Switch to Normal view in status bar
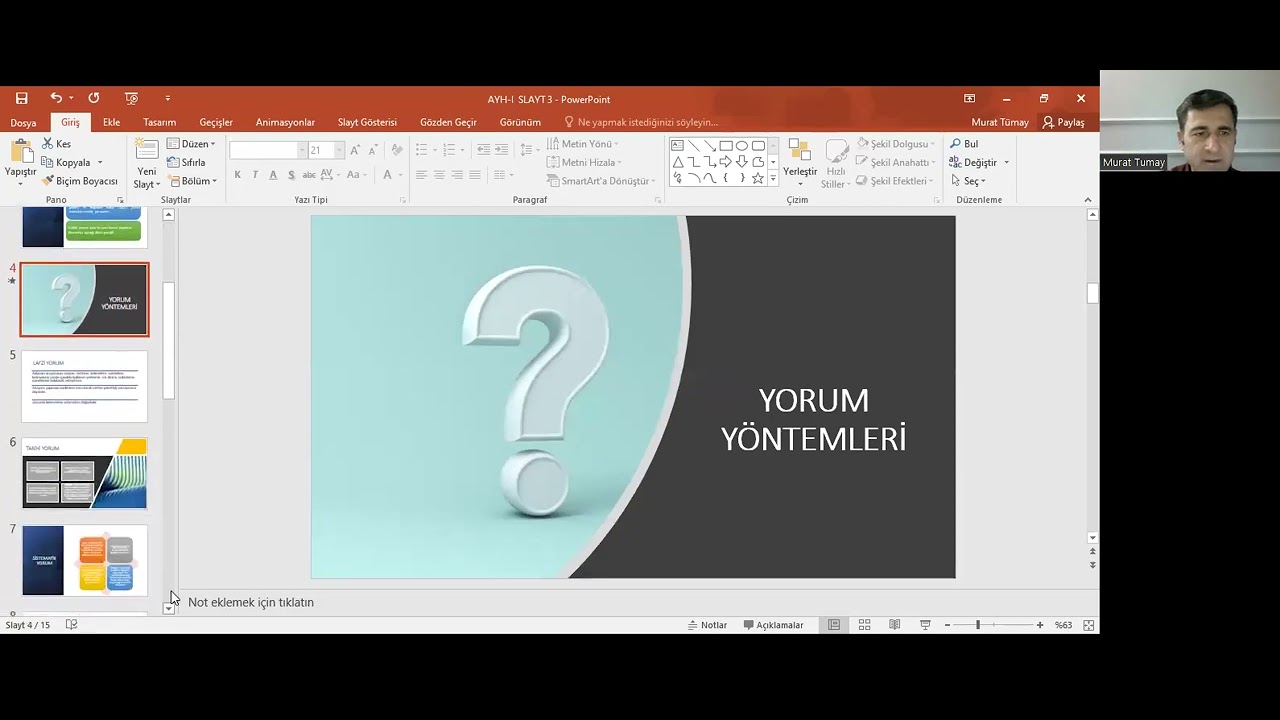Viewport: 1280px width, 720px height. click(x=834, y=625)
